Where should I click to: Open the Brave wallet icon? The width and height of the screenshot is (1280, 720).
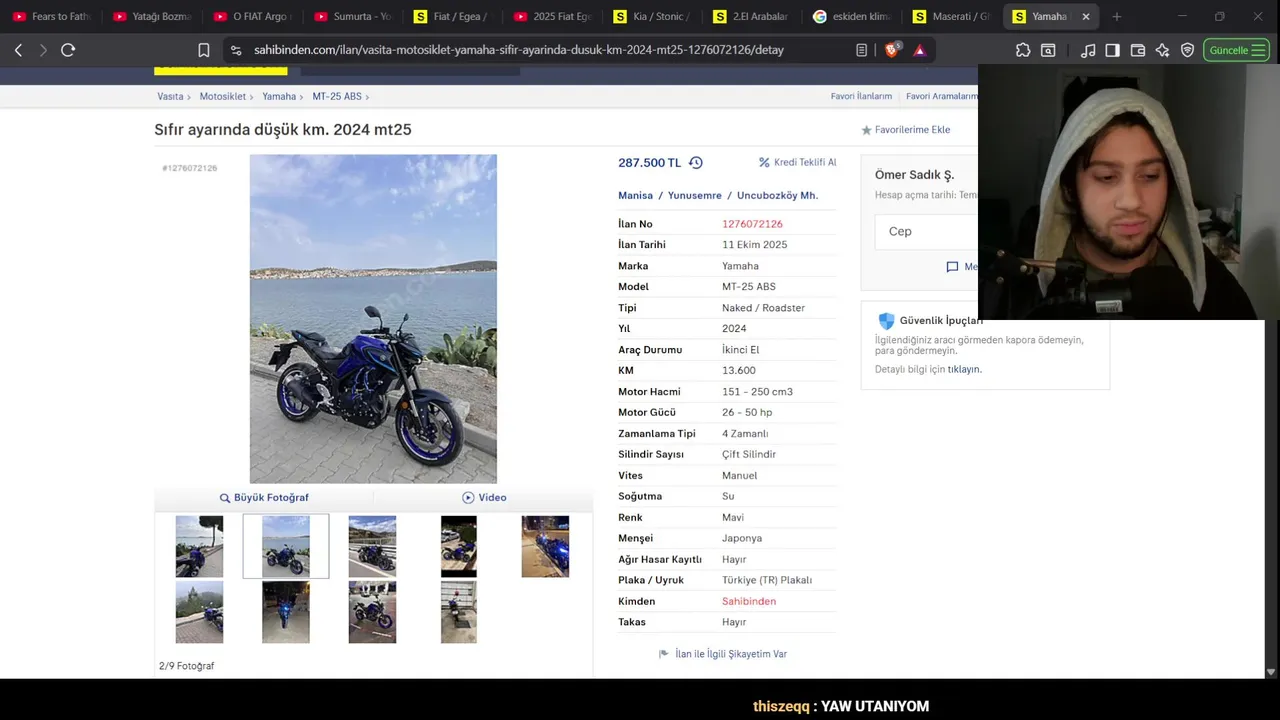pos(1138,50)
